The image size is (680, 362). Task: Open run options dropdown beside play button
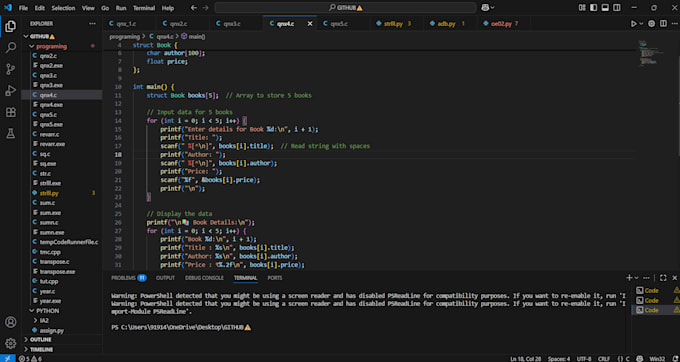click(641, 24)
